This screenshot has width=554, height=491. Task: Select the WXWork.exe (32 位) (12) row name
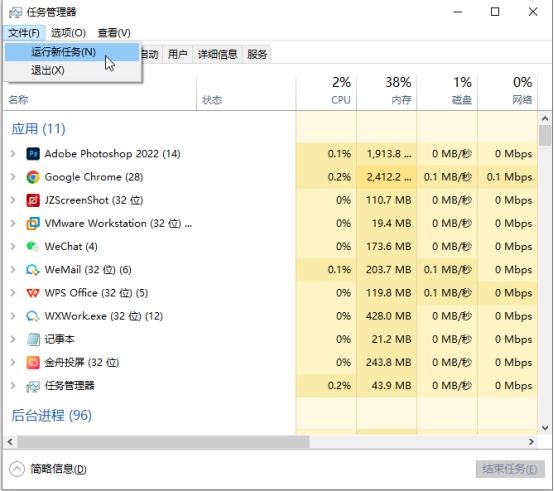(104, 316)
